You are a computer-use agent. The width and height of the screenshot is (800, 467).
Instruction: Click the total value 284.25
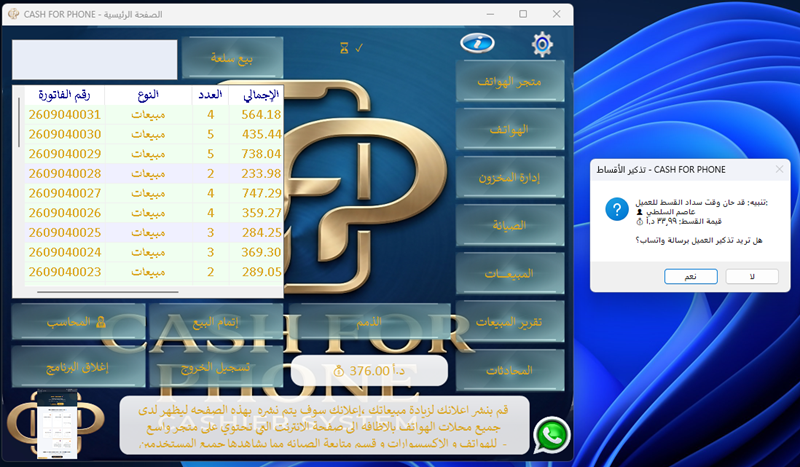pos(261,232)
